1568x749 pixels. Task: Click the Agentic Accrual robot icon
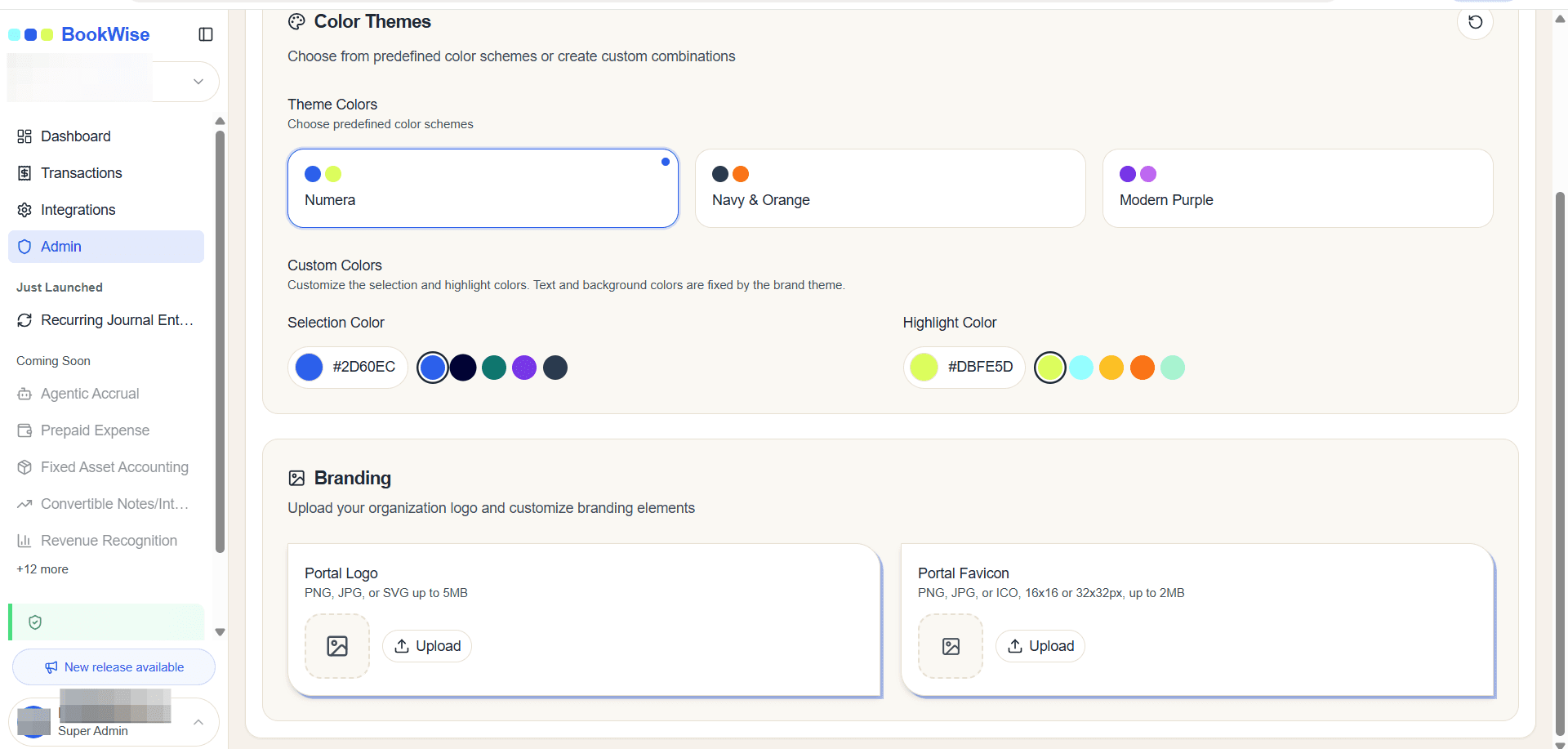click(x=24, y=394)
